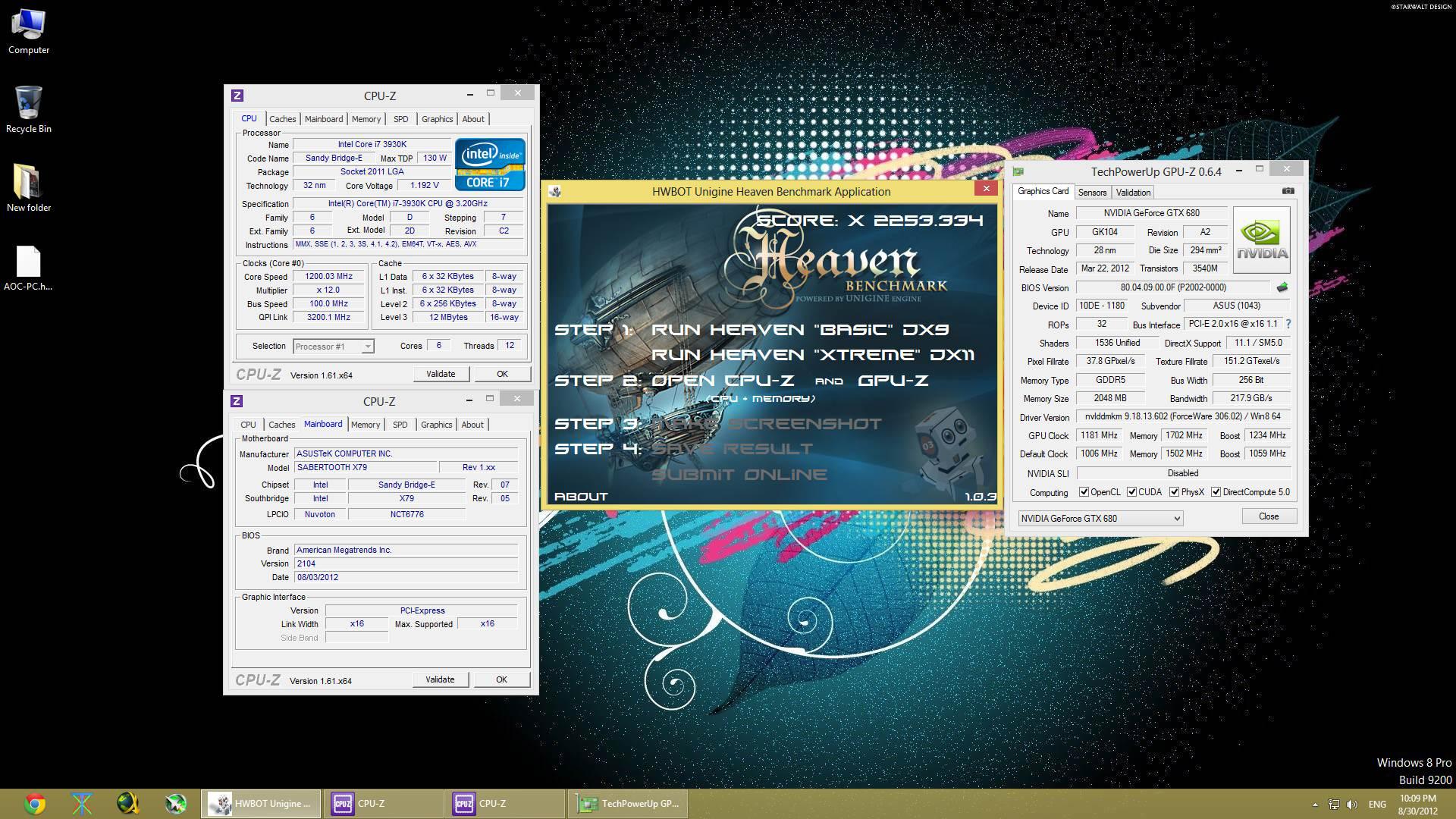Click Submit Online in HWBOT window
1456x819 pixels.
point(739,475)
